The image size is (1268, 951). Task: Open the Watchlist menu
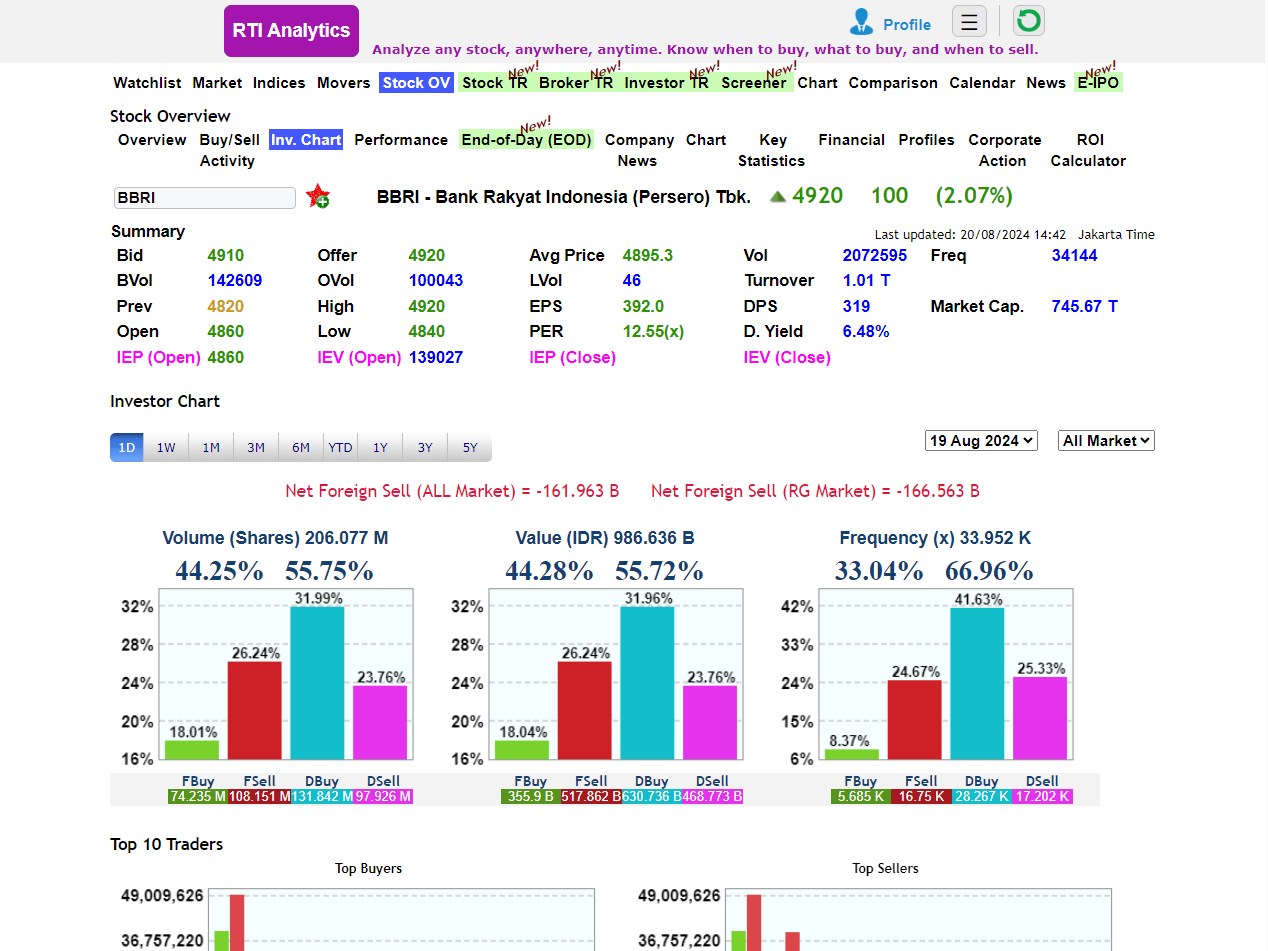point(147,83)
